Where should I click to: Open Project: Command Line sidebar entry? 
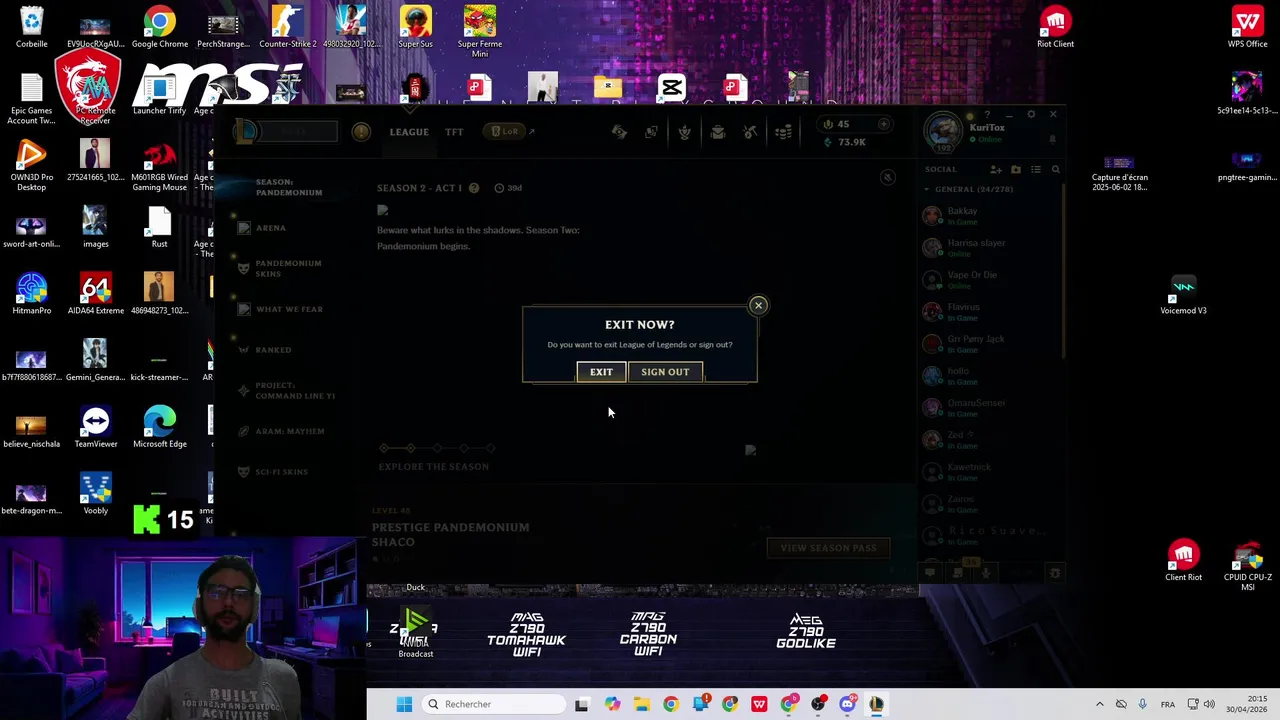(295, 390)
